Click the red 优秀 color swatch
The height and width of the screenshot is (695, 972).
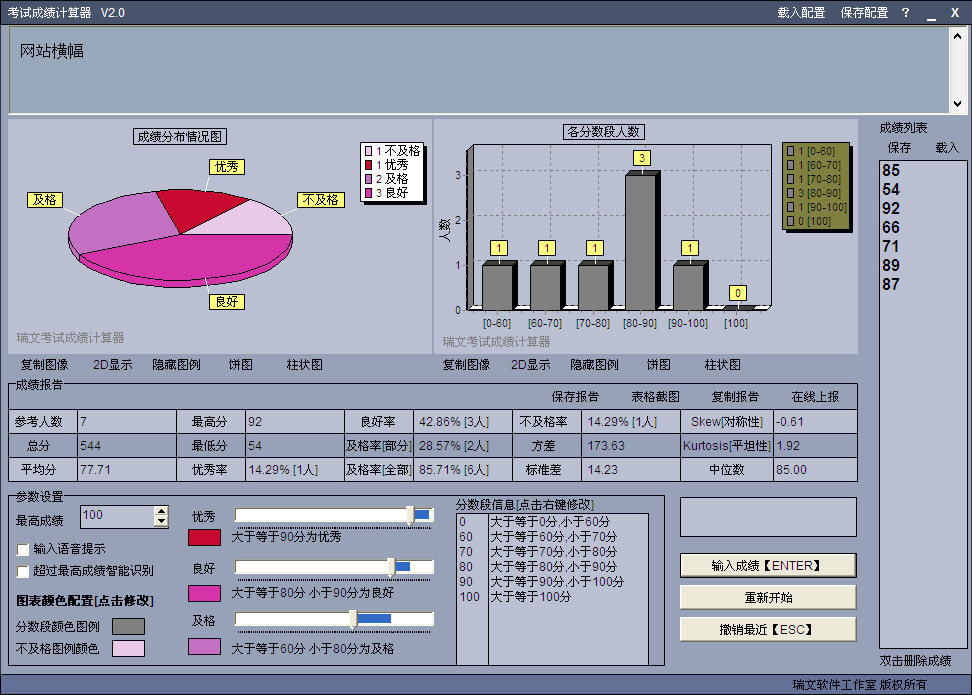pyautogui.click(x=205, y=538)
